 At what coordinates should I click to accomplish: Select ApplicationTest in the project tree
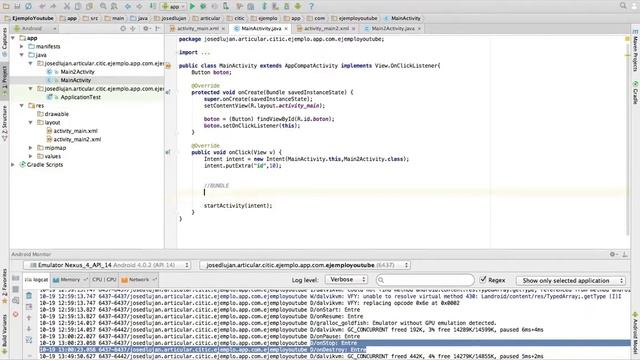[x=80, y=97]
